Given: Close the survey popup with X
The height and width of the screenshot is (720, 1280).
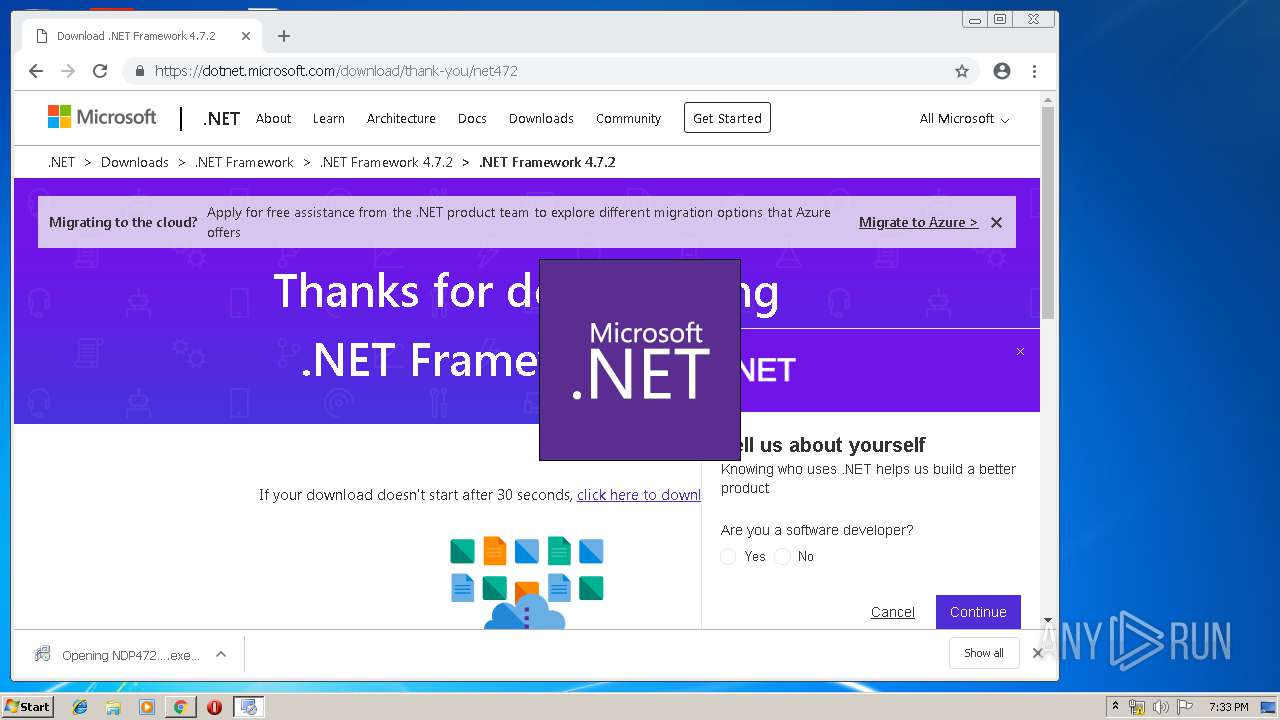Looking at the screenshot, I should pos(1020,351).
